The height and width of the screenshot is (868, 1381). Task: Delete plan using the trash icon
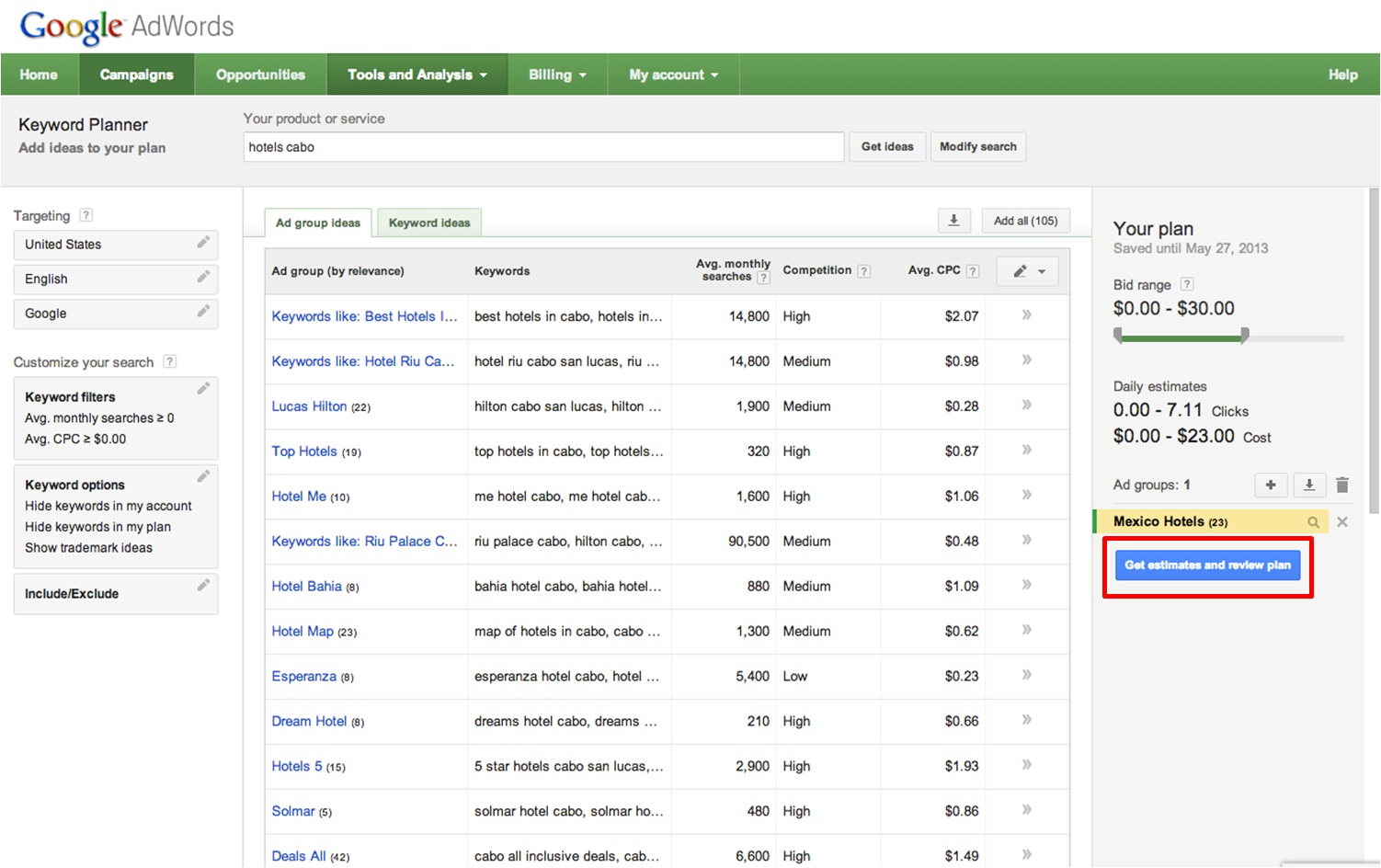[x=1342, y=485]
